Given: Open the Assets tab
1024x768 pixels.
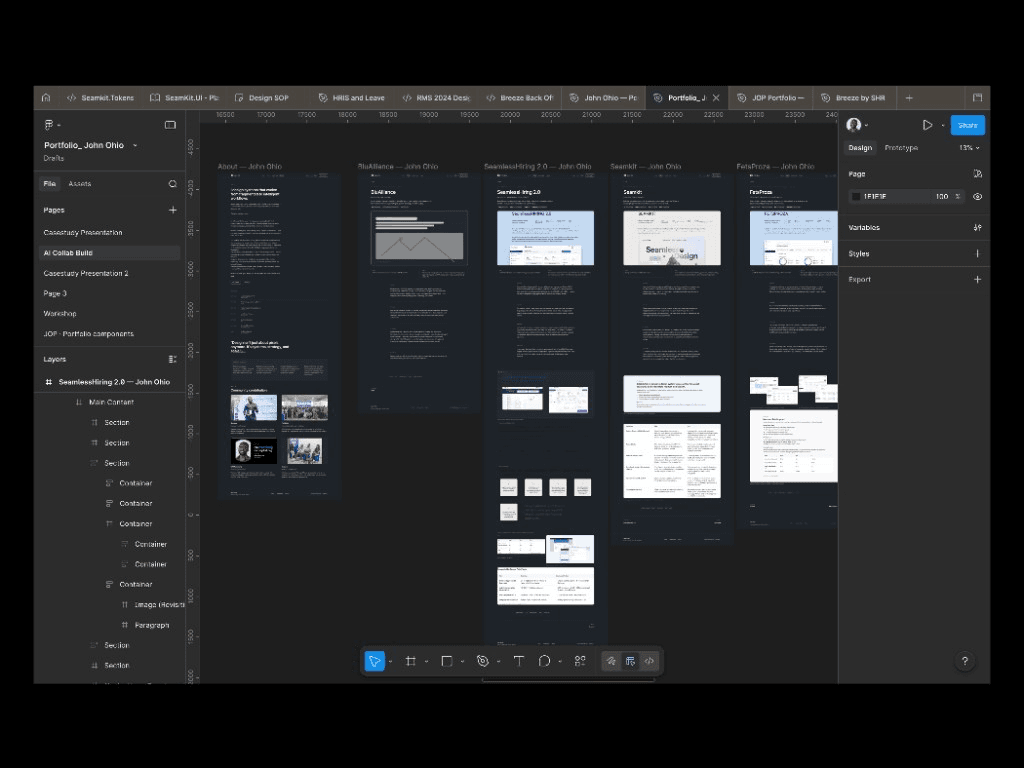Looking at the screenshot, I should [x=80, y=184].
